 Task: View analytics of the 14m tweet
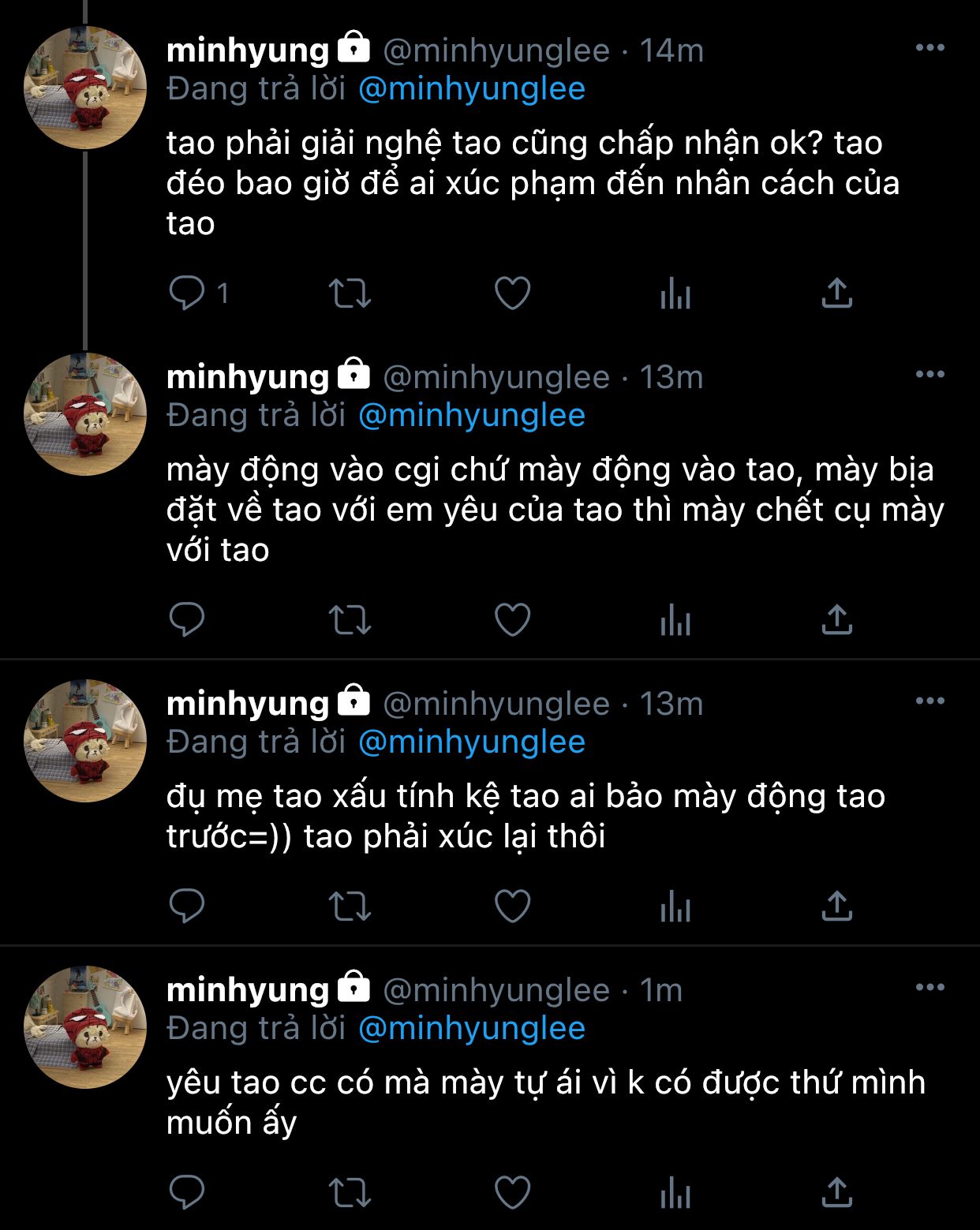(x=675, y=293)
